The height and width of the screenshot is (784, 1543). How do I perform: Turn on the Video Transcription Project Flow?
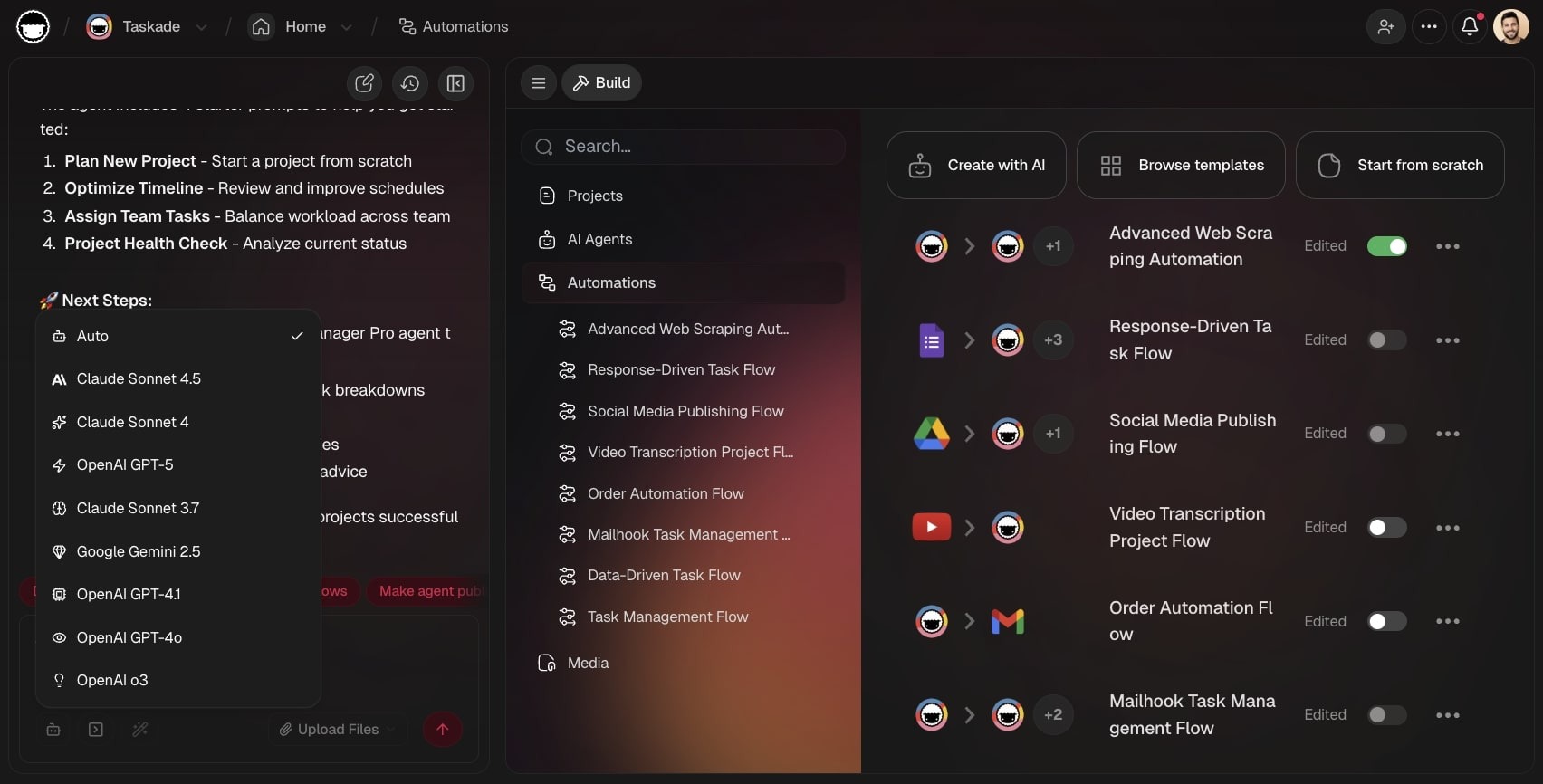[x=1386, y=528]
